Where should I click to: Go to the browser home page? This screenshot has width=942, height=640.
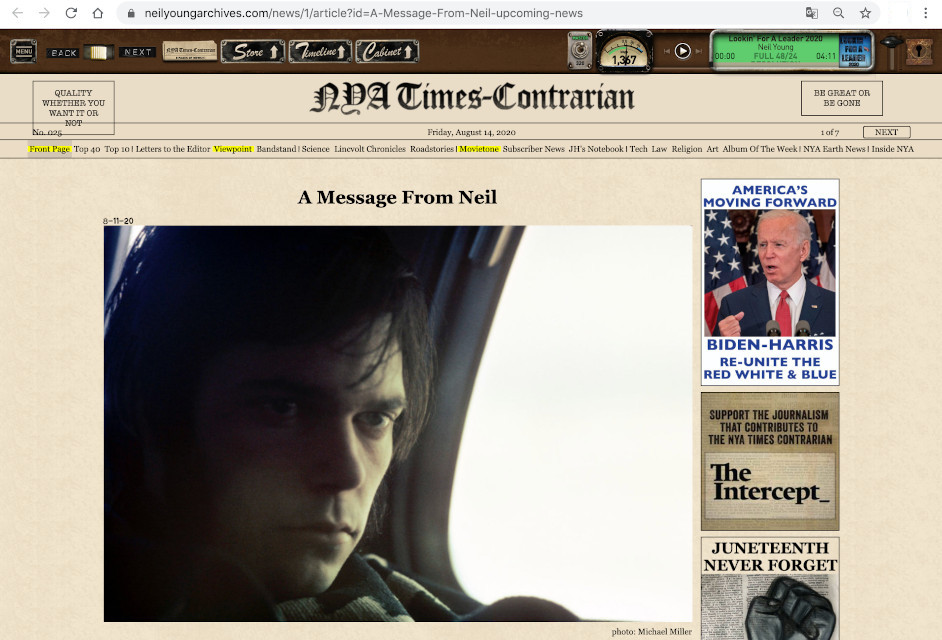(x=98, y=13)
